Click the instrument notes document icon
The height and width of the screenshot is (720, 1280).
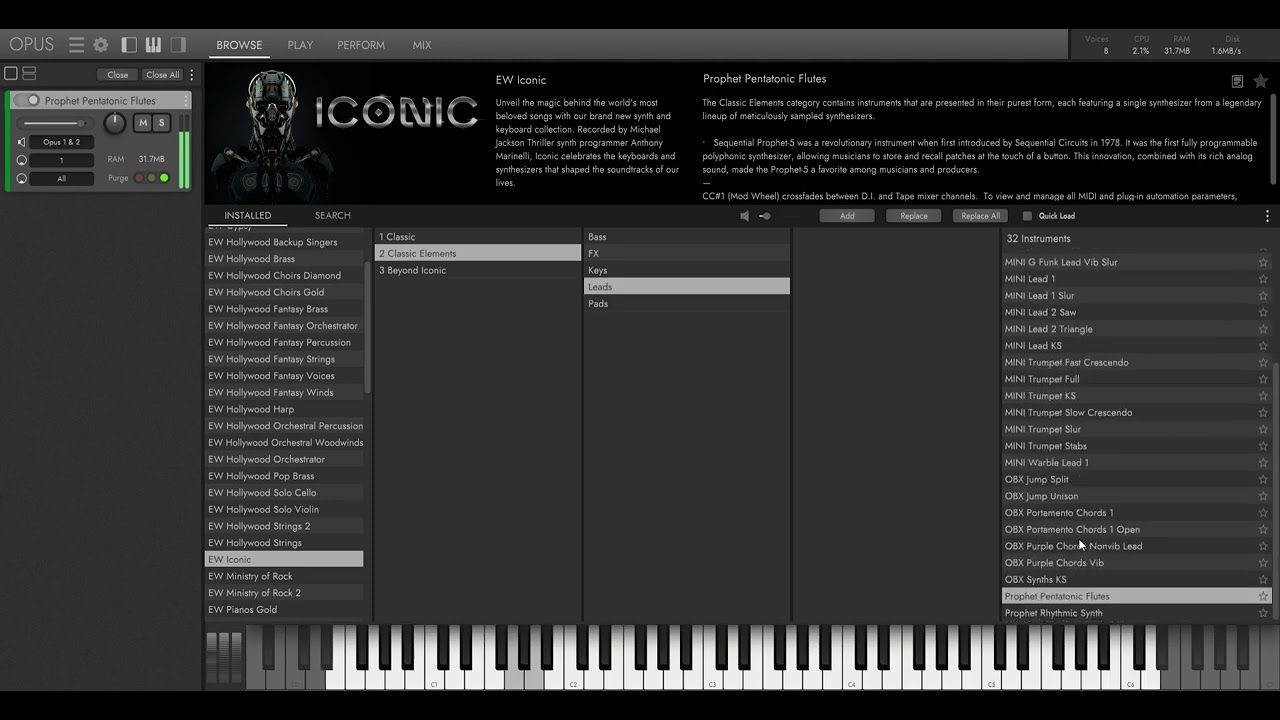(1237, 81)
